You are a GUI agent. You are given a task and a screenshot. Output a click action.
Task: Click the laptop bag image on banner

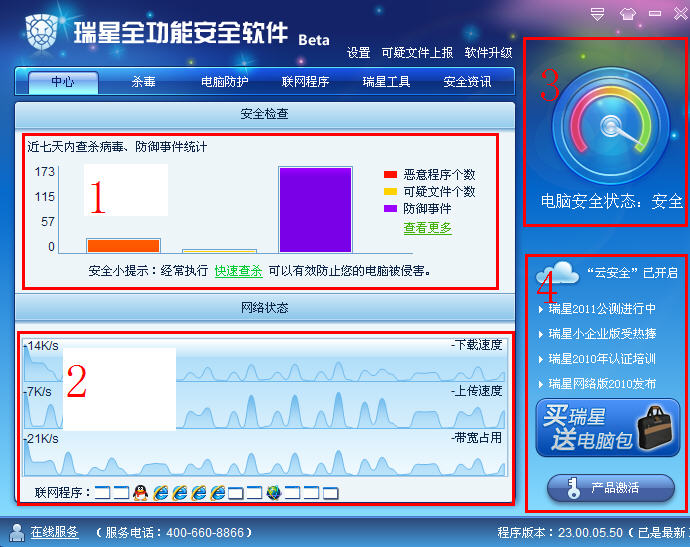point(656,427)
